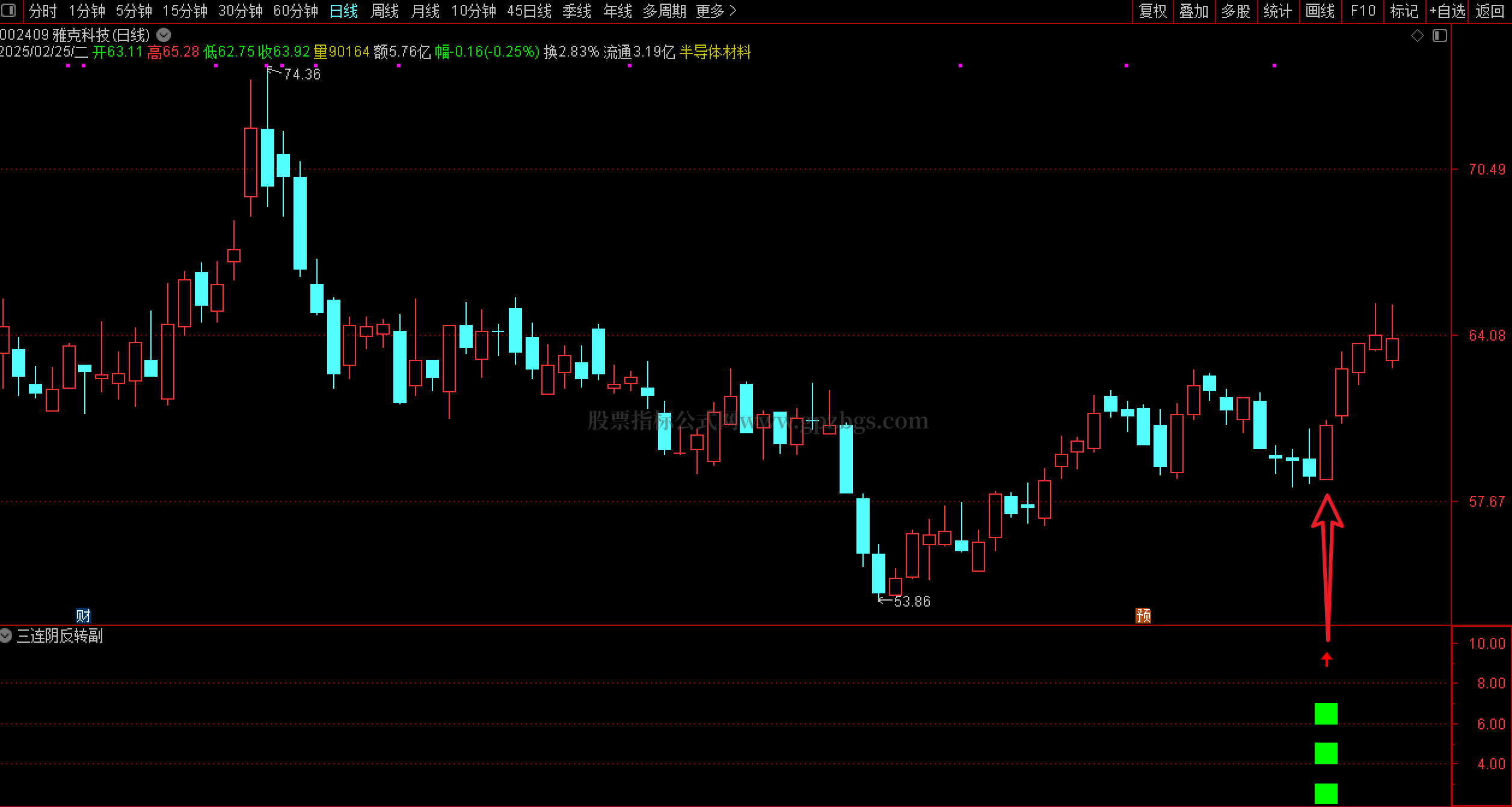Switch to the 周线 weekly tab
The image size is (1512, 807).
(x=385, y=11)
